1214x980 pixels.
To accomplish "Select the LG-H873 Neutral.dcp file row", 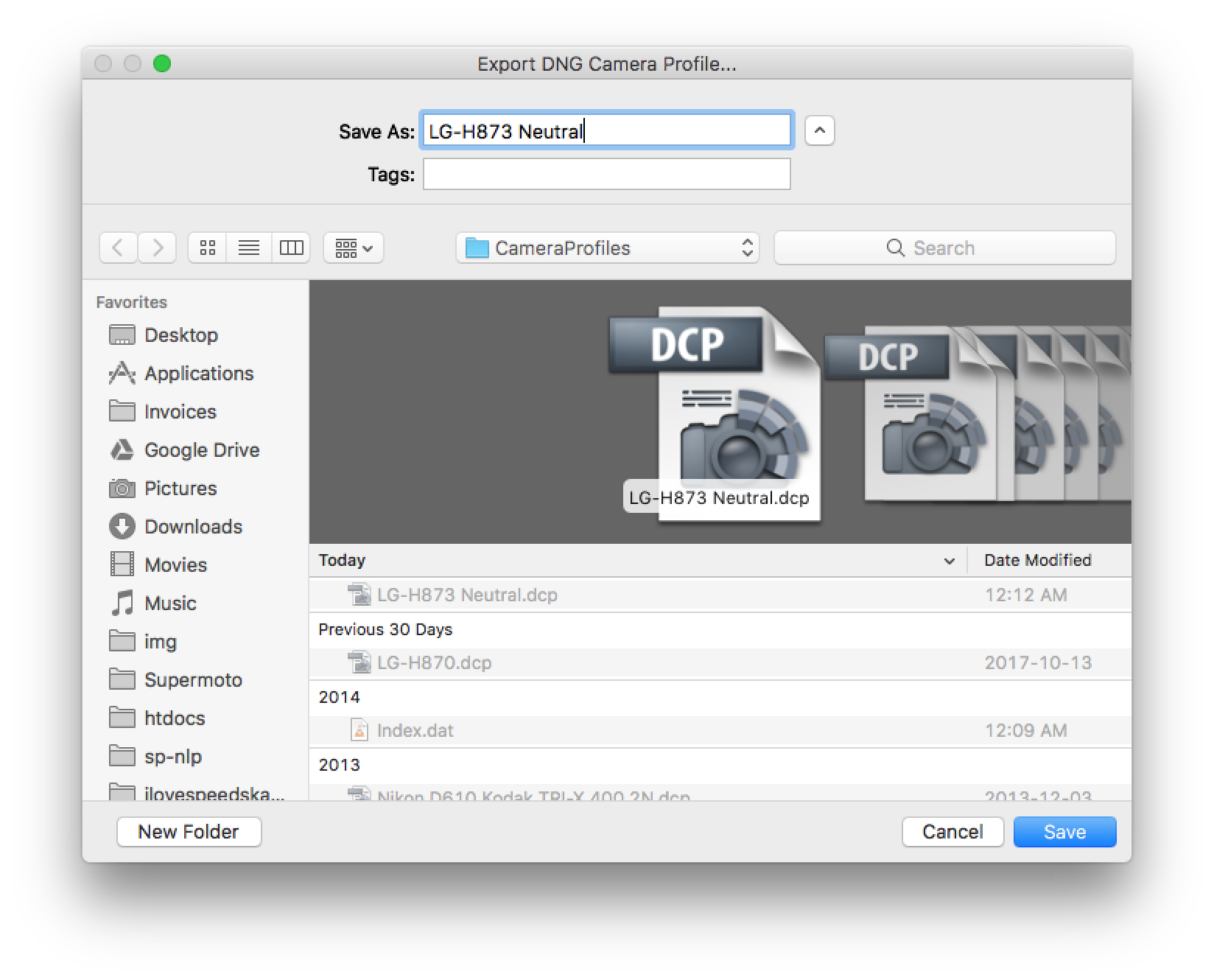I will coord(720,595).
